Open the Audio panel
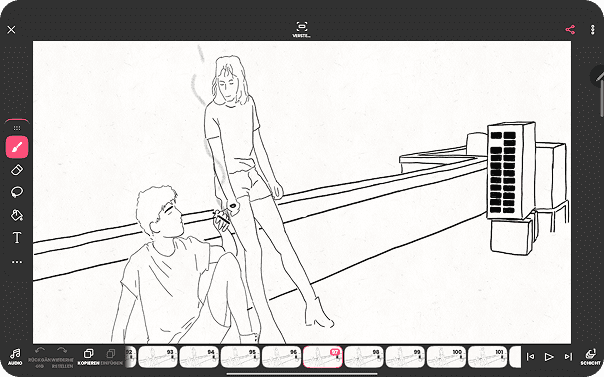 15,357
